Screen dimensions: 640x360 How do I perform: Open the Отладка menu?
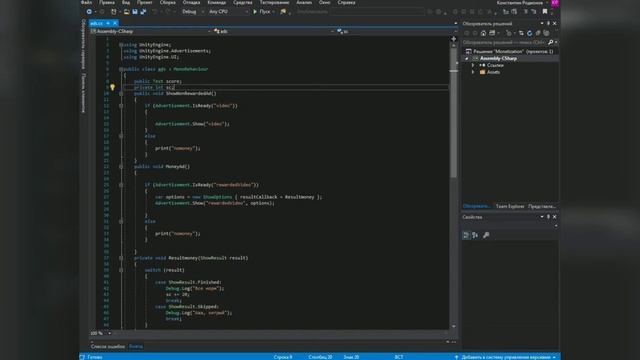[191, 2]
